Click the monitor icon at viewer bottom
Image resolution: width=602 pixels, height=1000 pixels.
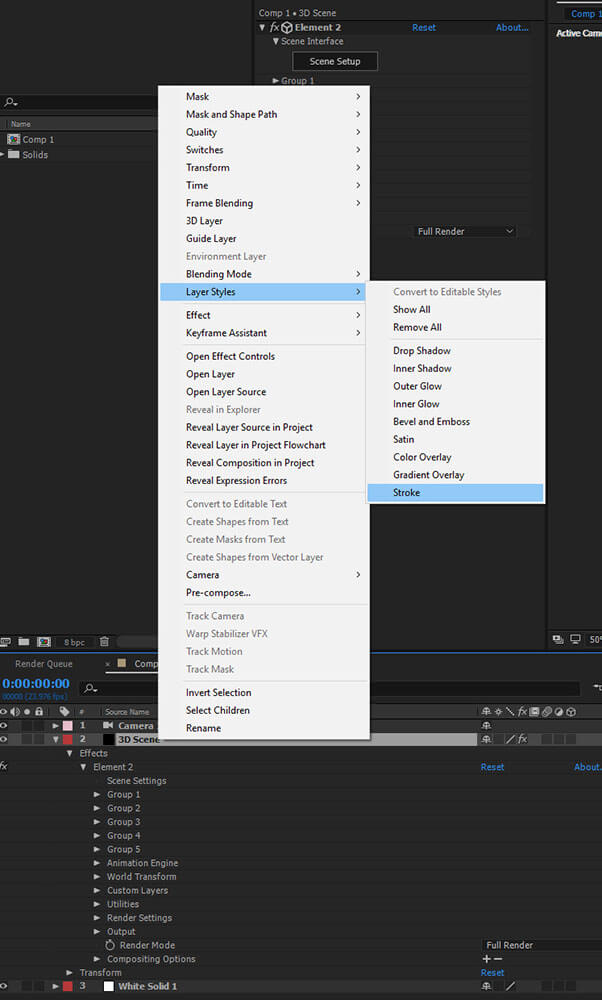click(575, 639)
